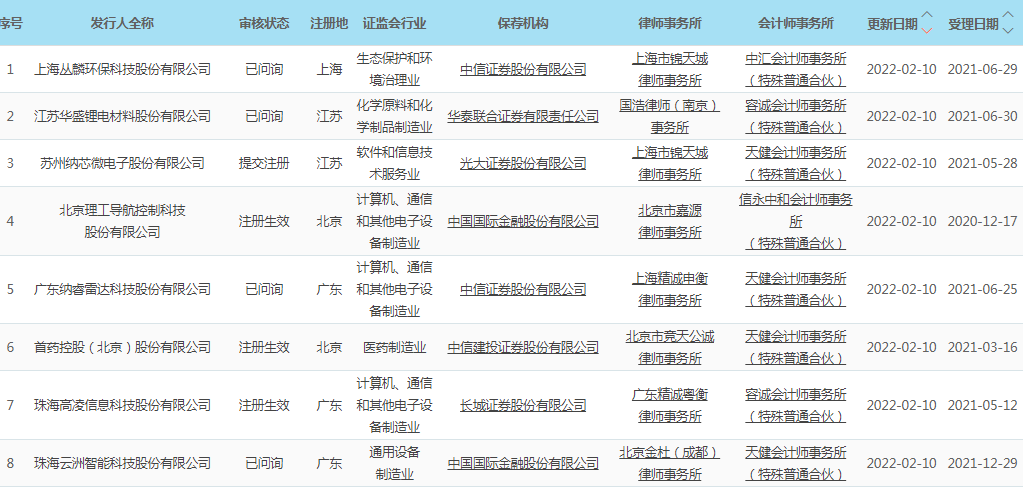The height and width of the screenshot is (487, 1023).
Task: Open sponsor link 华泰联合证券有限责任公司
Action: pos(523,116)
